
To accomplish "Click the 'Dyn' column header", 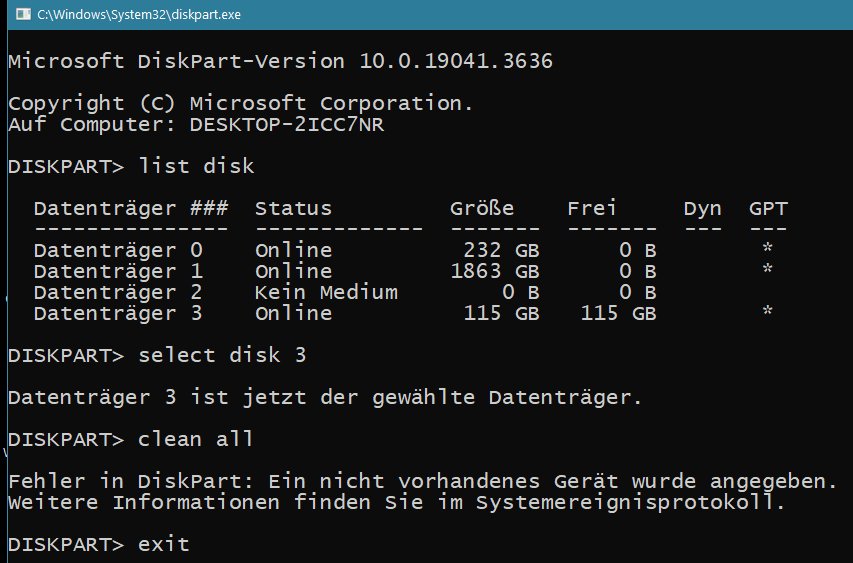I will coord(702,209).
